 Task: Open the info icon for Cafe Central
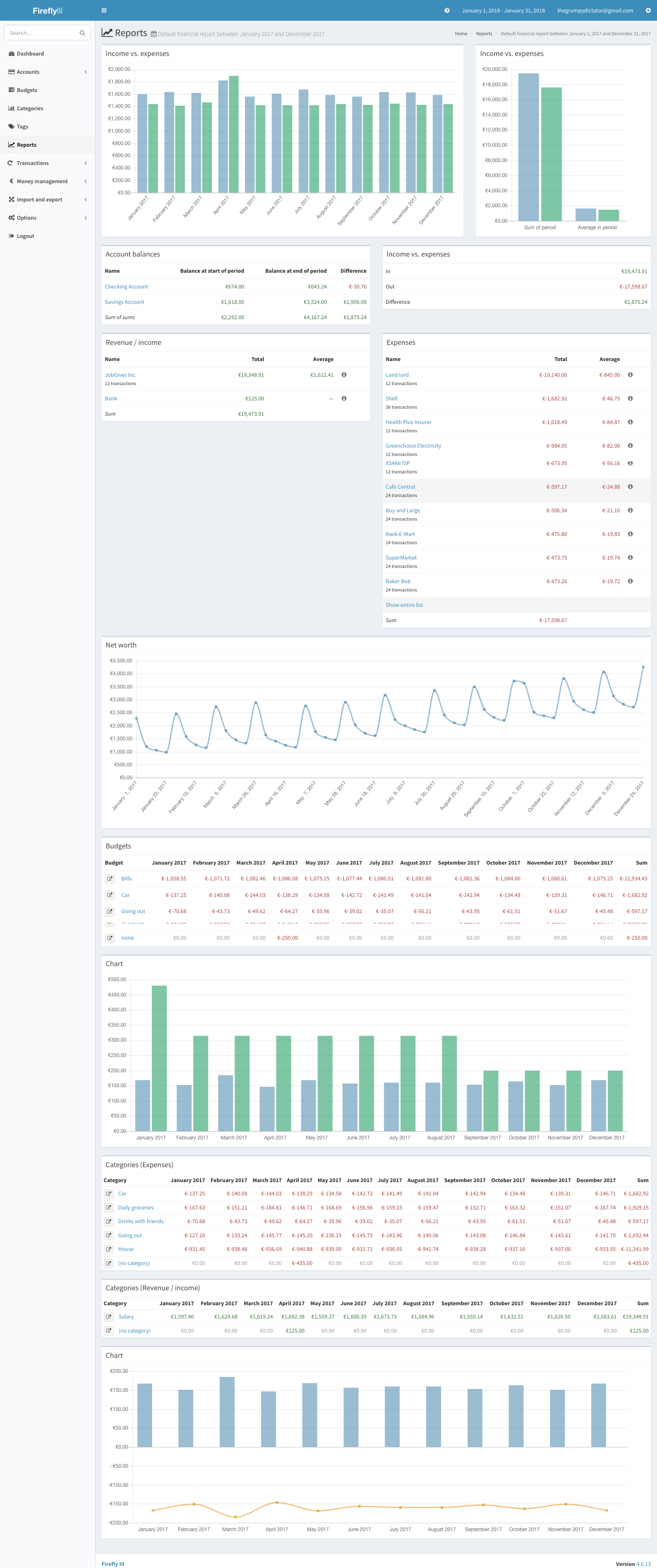coord(630,487)
